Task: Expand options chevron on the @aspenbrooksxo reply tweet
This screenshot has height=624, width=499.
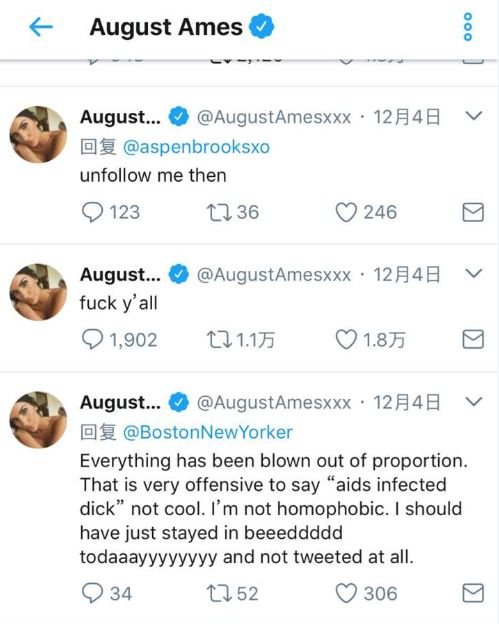Action: 474,116
